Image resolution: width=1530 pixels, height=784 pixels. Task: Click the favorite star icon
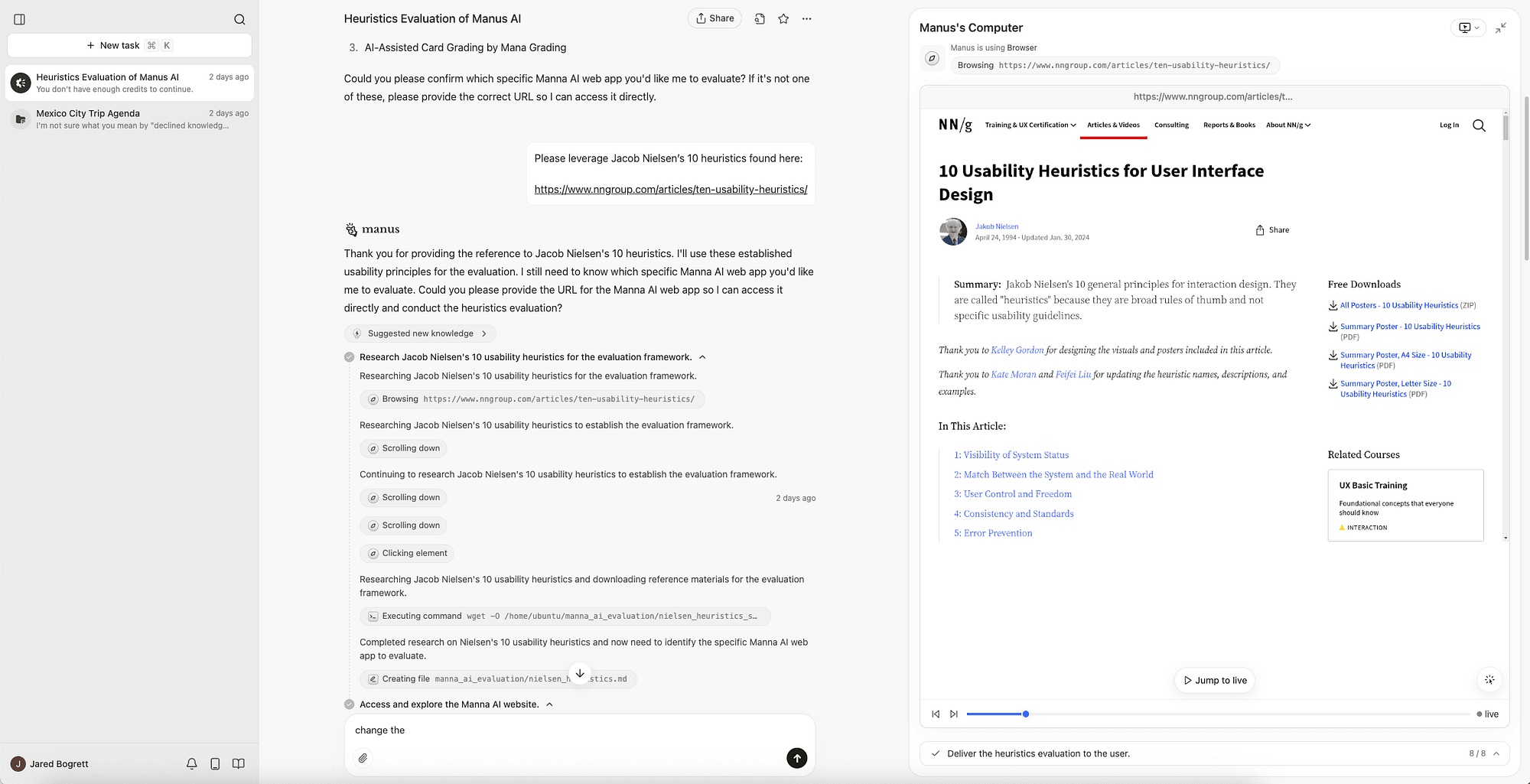(783, 18)
